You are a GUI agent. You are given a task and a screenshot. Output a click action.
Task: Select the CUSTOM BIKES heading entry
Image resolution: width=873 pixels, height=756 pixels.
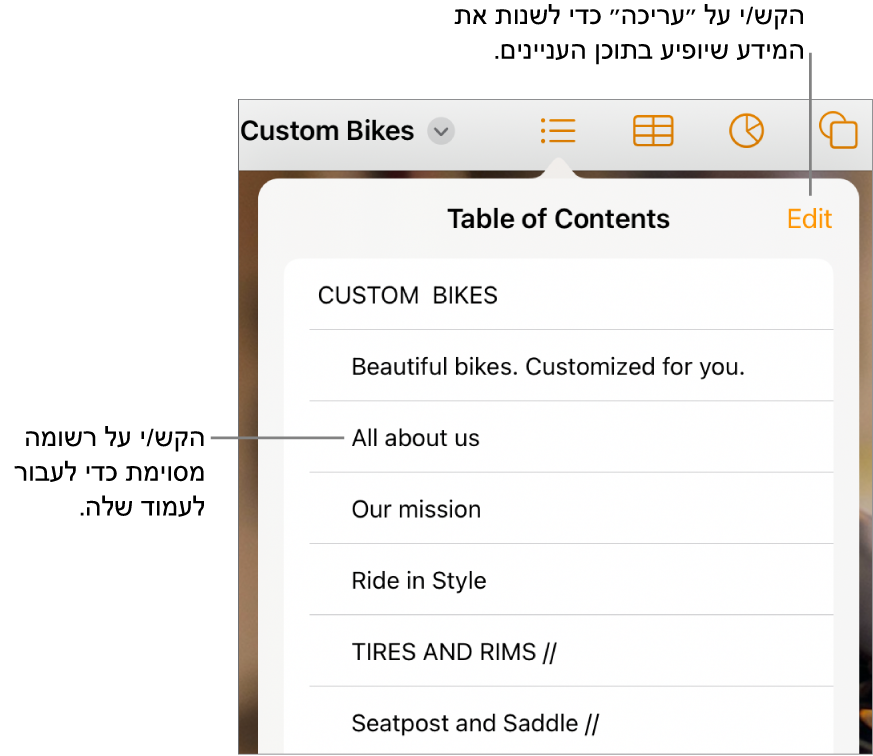point(407,295)
